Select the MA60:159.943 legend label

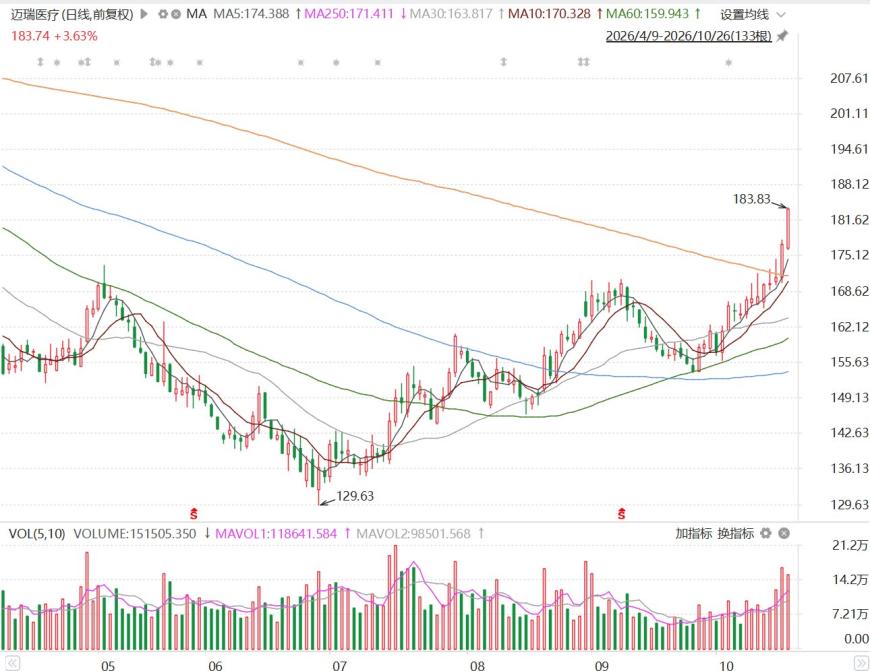pos(648,14)
